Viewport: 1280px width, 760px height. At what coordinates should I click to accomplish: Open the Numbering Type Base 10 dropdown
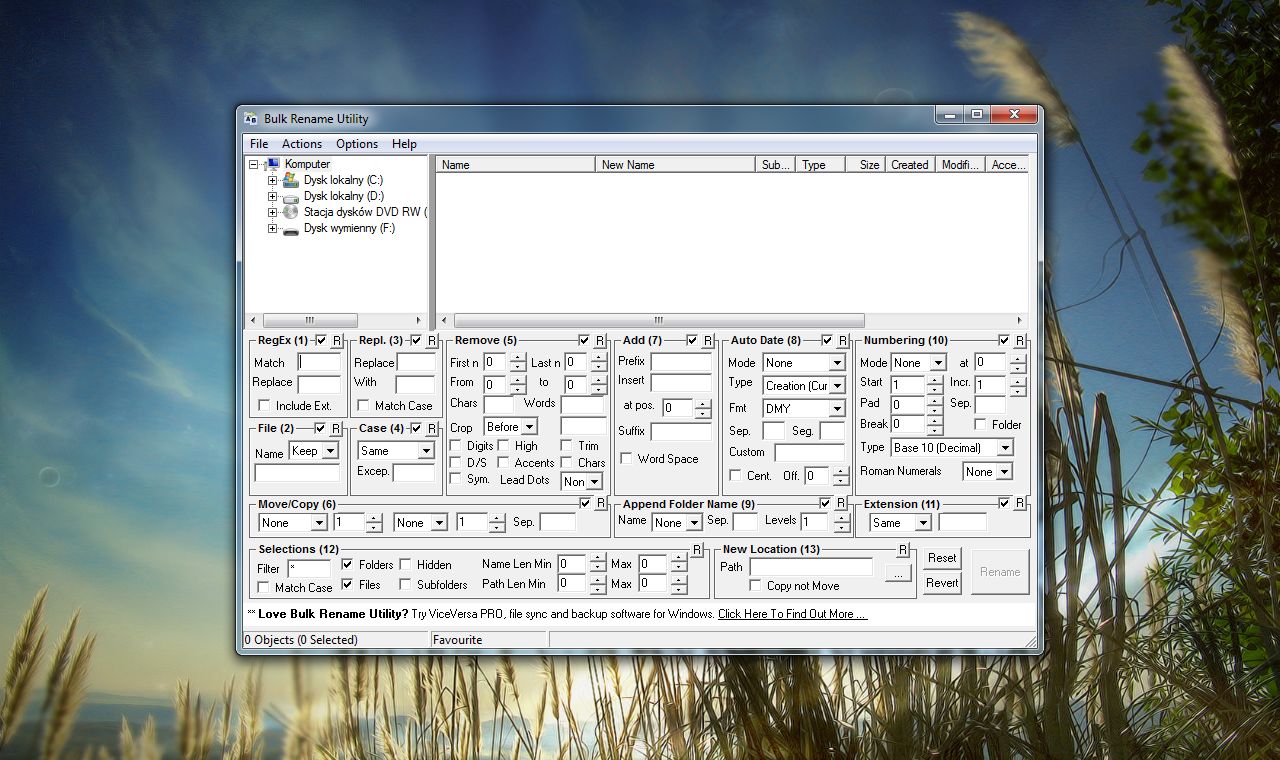pyautogui.click(x=1004, y=448)
